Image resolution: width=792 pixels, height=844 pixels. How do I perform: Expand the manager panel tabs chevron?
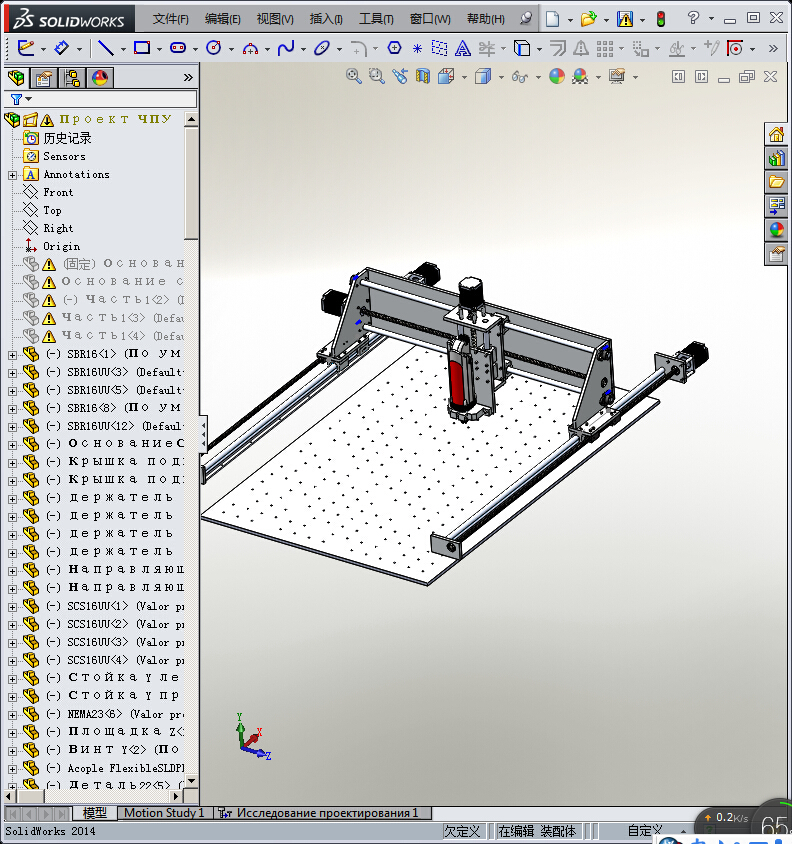click(x=188, y=78)
